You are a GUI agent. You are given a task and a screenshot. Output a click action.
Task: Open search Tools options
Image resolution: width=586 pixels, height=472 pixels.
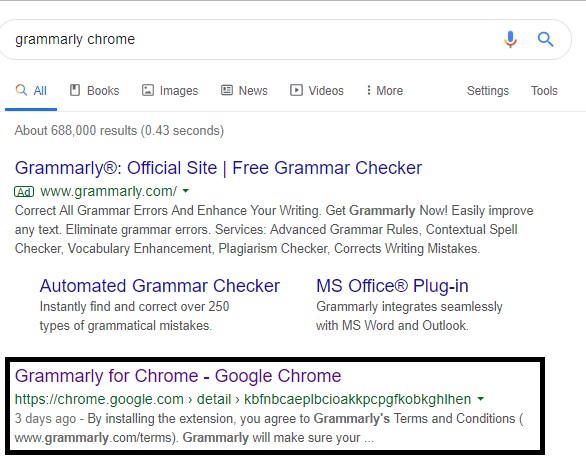(x=544, y=90)
